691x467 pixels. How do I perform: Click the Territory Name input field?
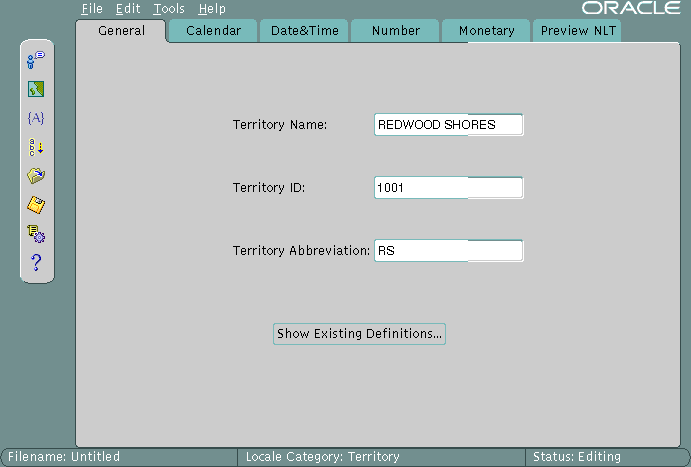[448, 125]
